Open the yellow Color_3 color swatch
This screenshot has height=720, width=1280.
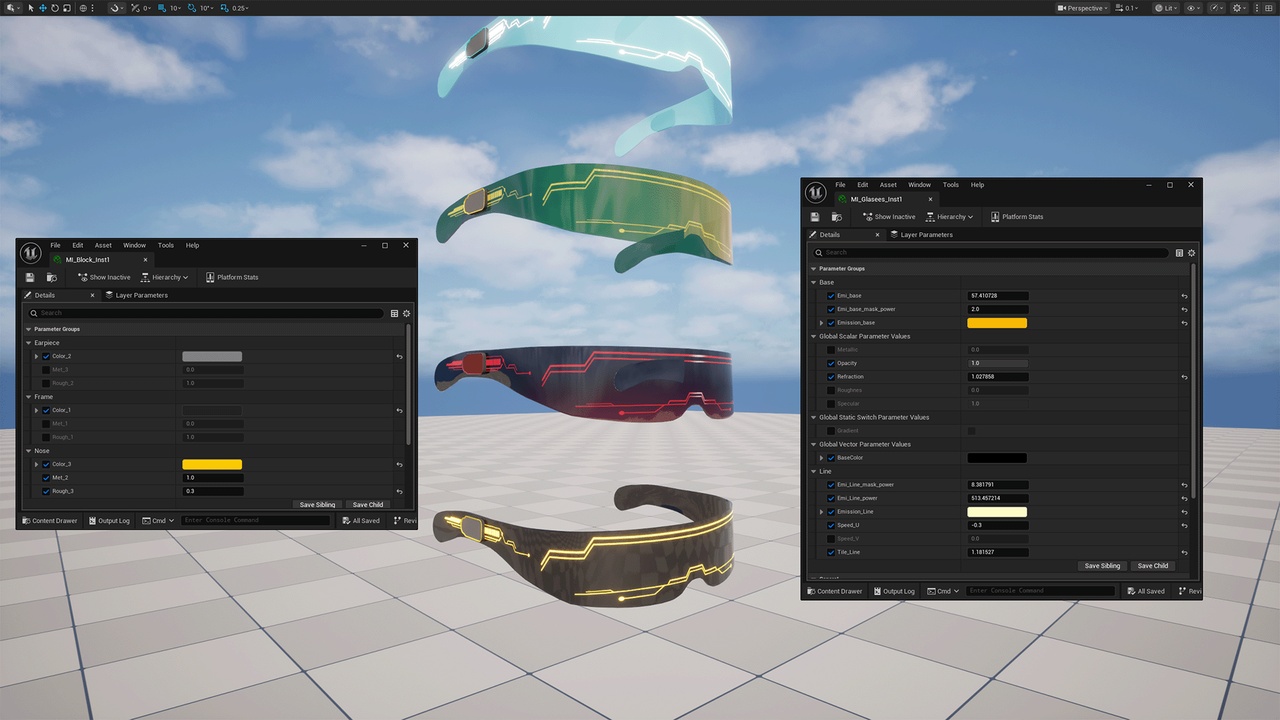212,464
